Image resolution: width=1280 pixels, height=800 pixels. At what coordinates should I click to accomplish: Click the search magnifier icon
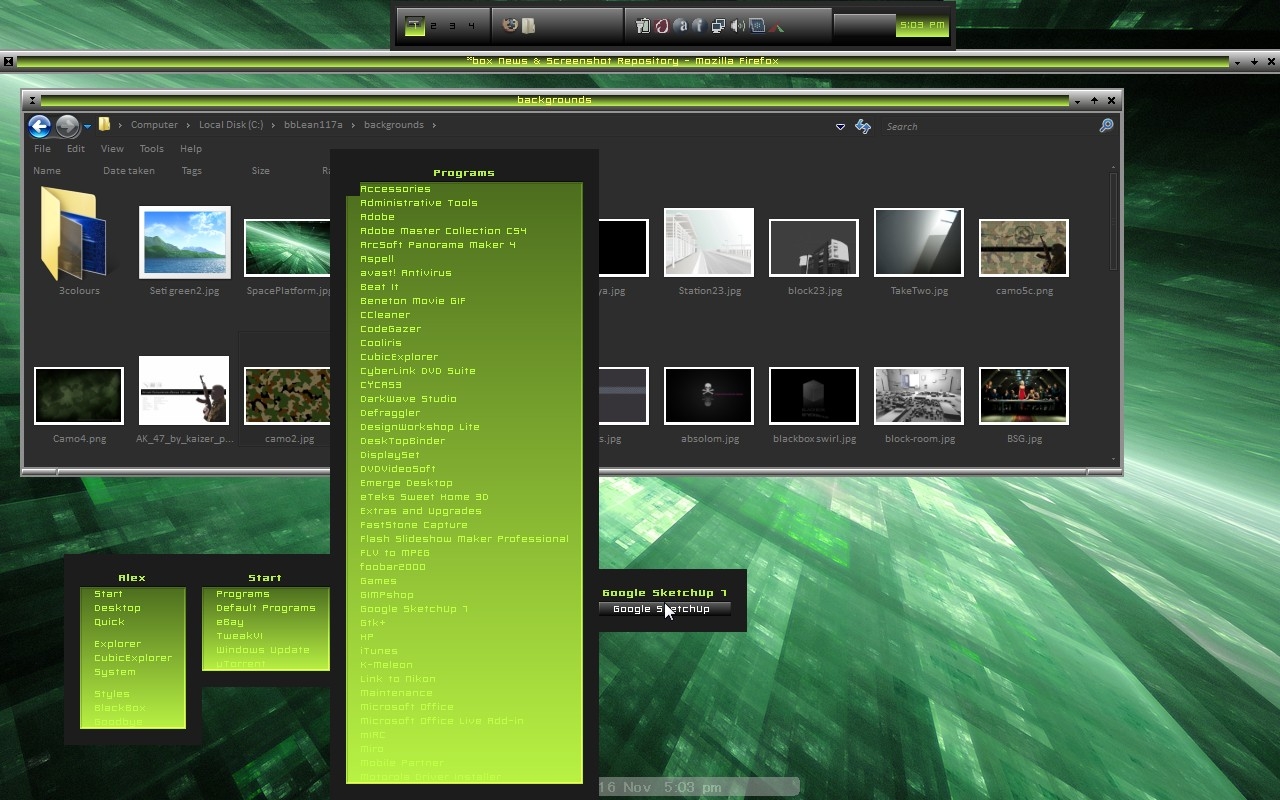[x=1106, y=126]
